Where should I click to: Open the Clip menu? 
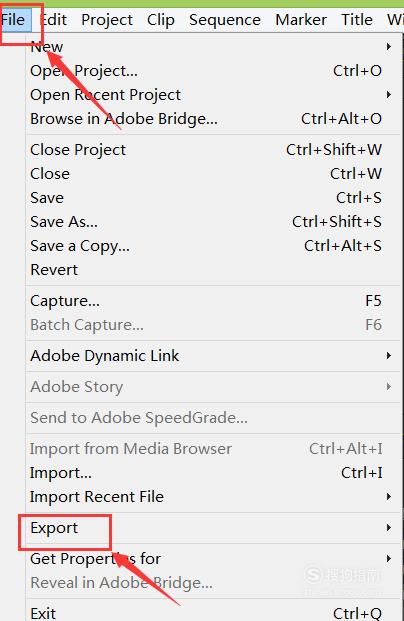click(160, 20)
